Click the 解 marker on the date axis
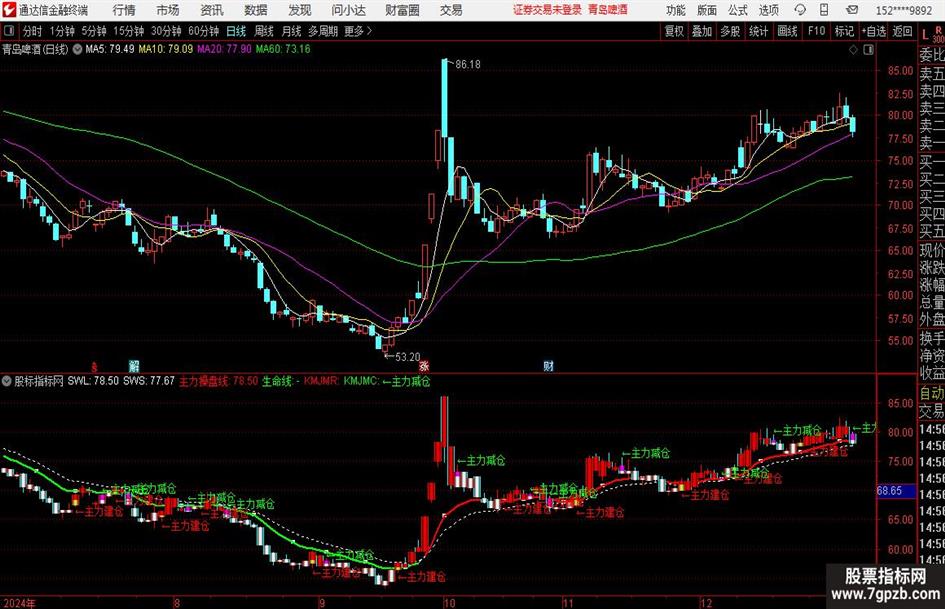945x609 pixels. click(134, 365)
